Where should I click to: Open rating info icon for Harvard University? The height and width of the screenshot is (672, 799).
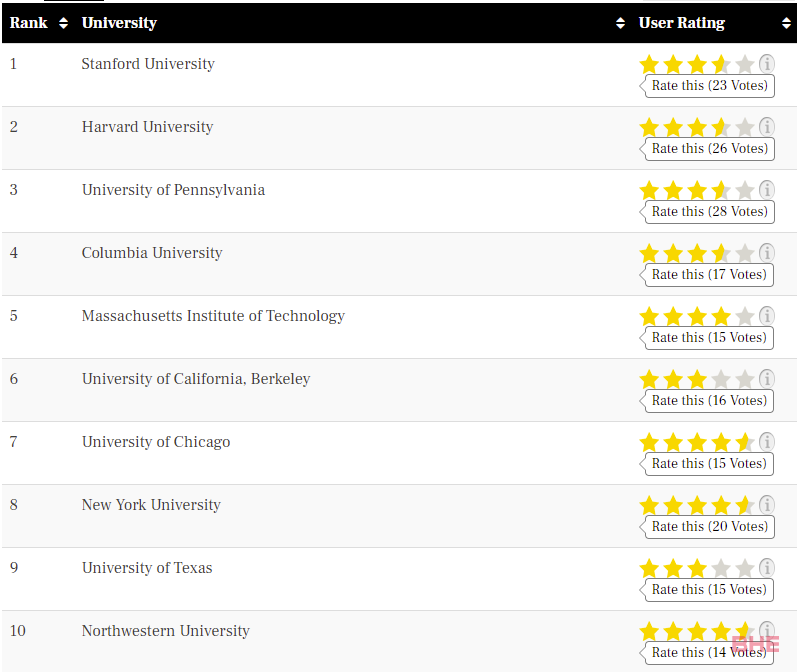click(767, 127)
